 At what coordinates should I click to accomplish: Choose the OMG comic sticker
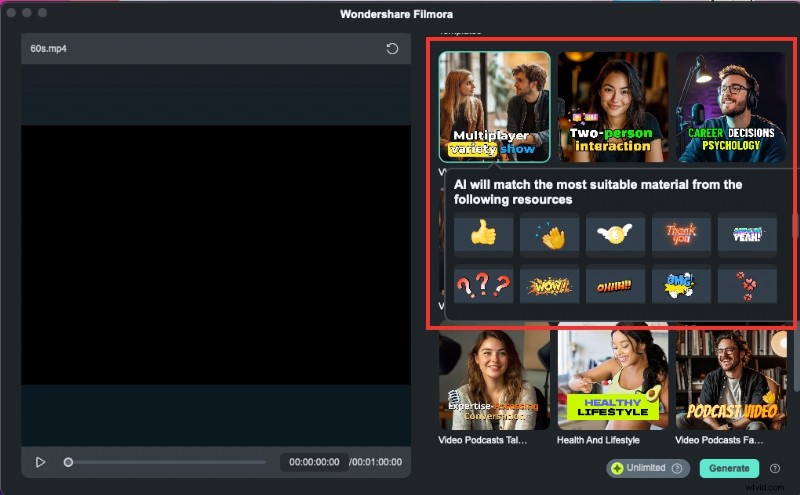tap(681, 286)
